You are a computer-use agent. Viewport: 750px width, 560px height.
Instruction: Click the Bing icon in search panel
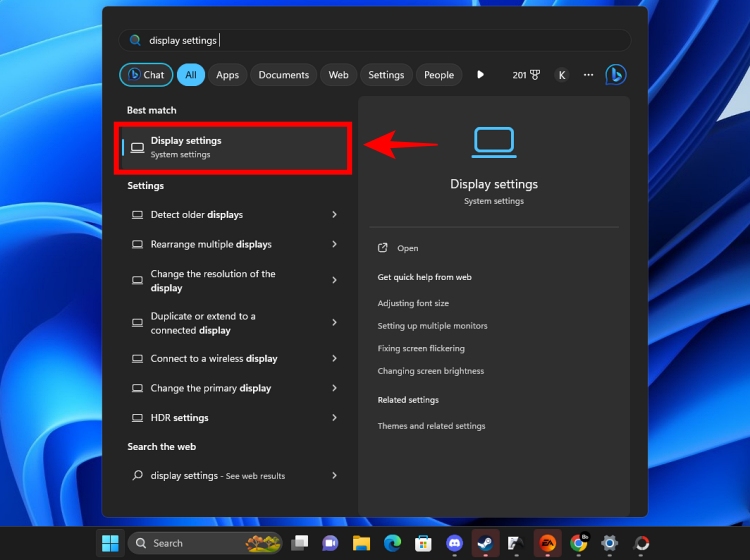click(x=616, y=75)
